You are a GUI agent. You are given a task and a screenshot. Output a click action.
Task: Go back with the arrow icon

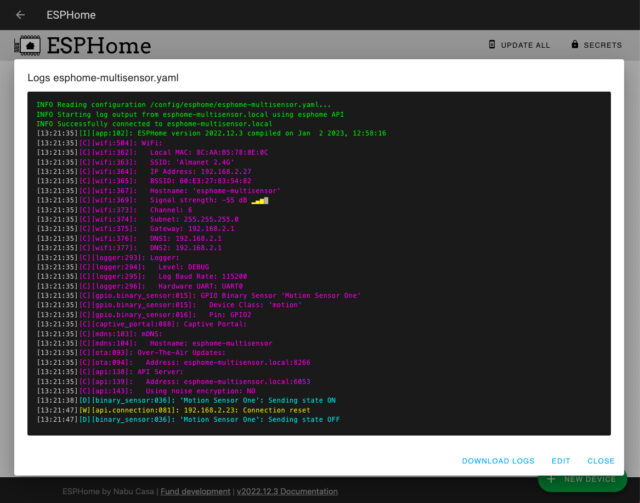20,15
